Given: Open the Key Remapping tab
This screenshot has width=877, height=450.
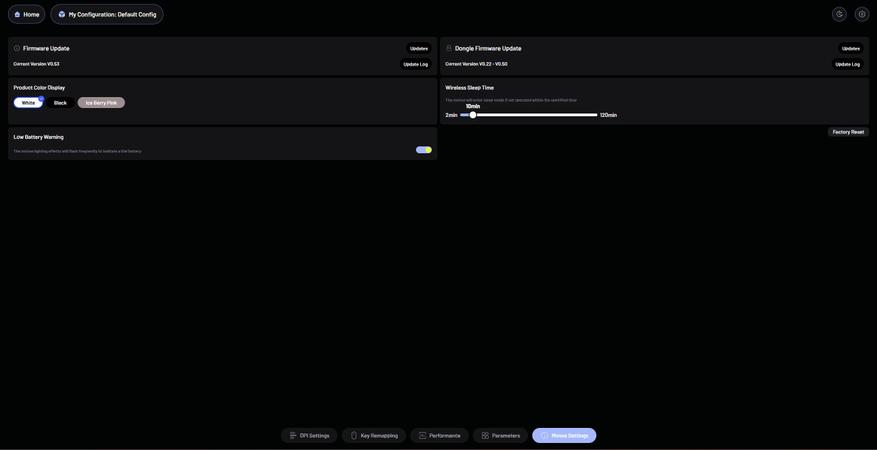Looking at the screenshot, I should tap(374, 435).
